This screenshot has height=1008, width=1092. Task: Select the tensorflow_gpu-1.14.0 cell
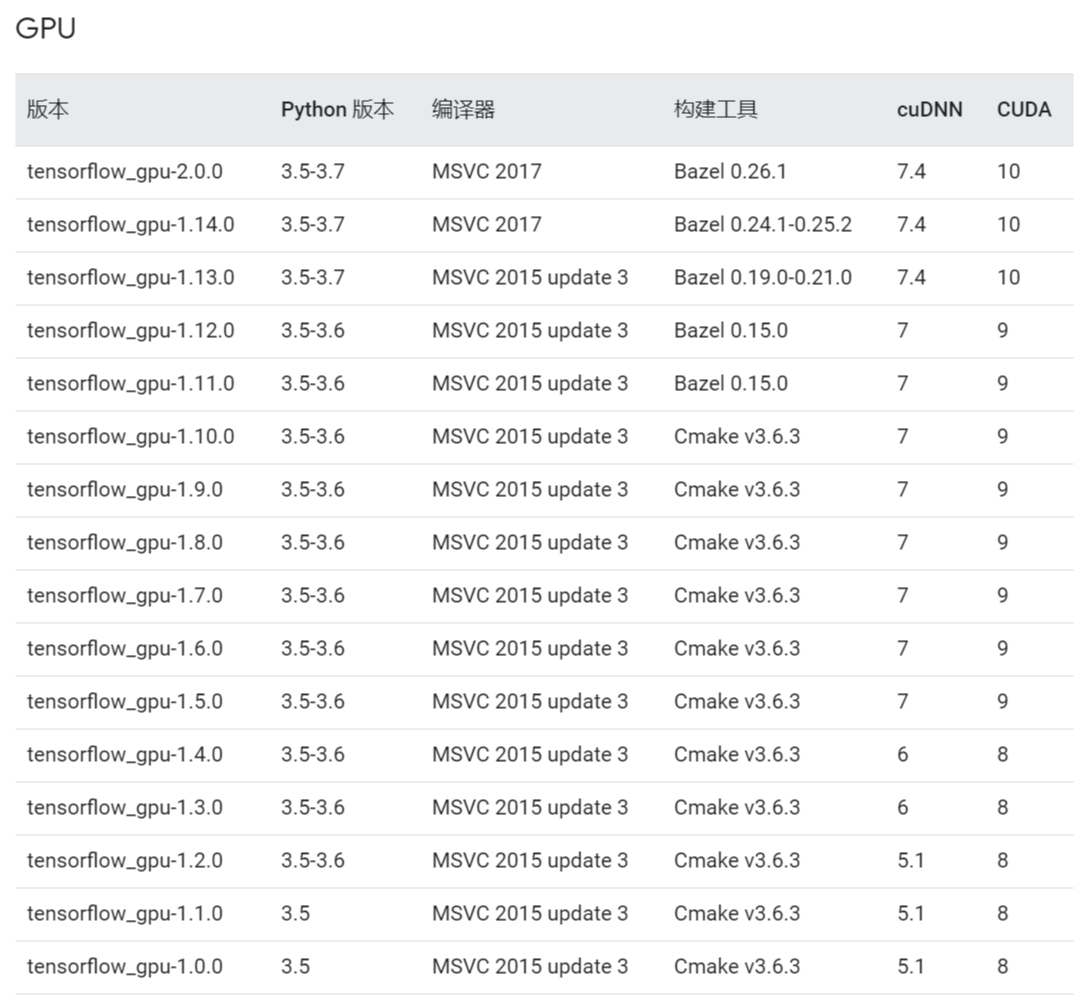tap(131, 225)
